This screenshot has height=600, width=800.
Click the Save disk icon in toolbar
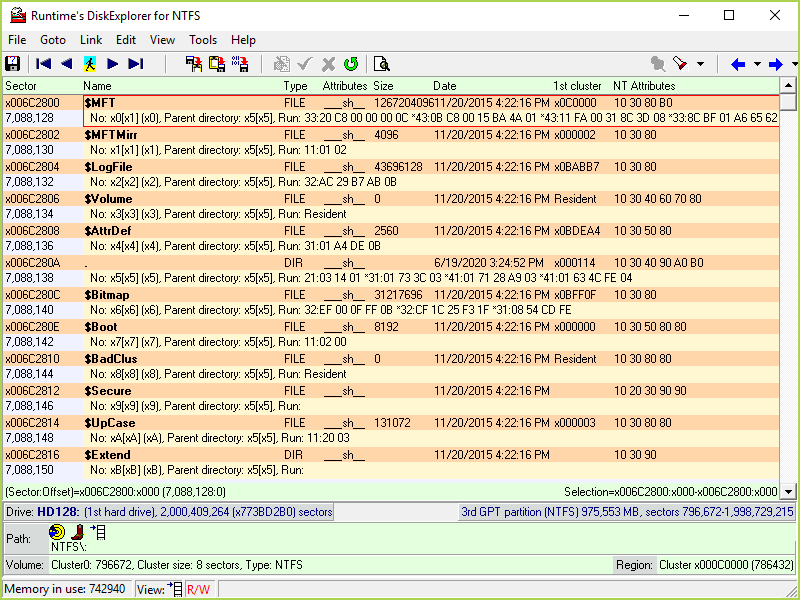13,64
